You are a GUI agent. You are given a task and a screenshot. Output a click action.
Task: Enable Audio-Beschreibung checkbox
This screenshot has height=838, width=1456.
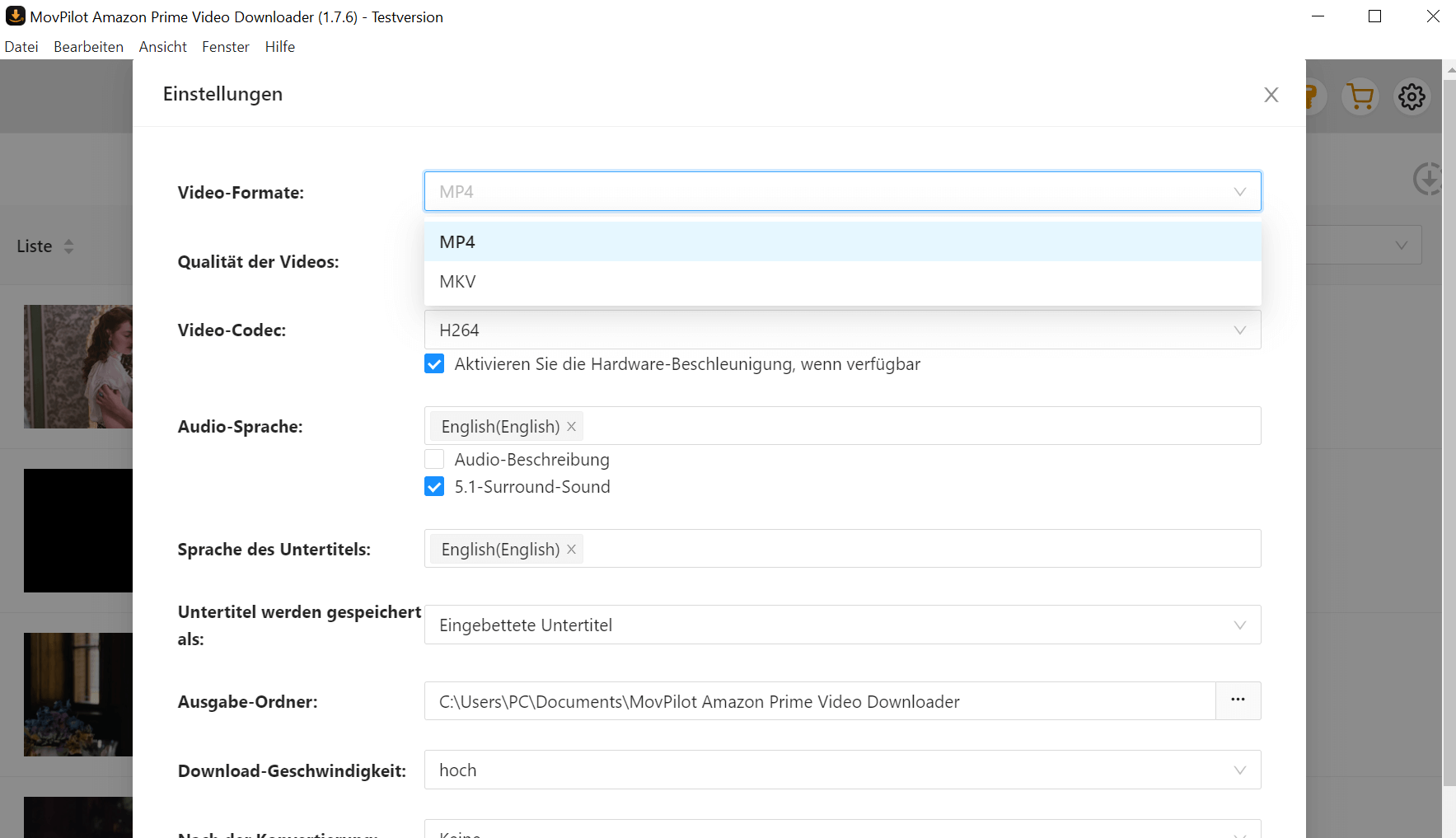tap(434, 459)
